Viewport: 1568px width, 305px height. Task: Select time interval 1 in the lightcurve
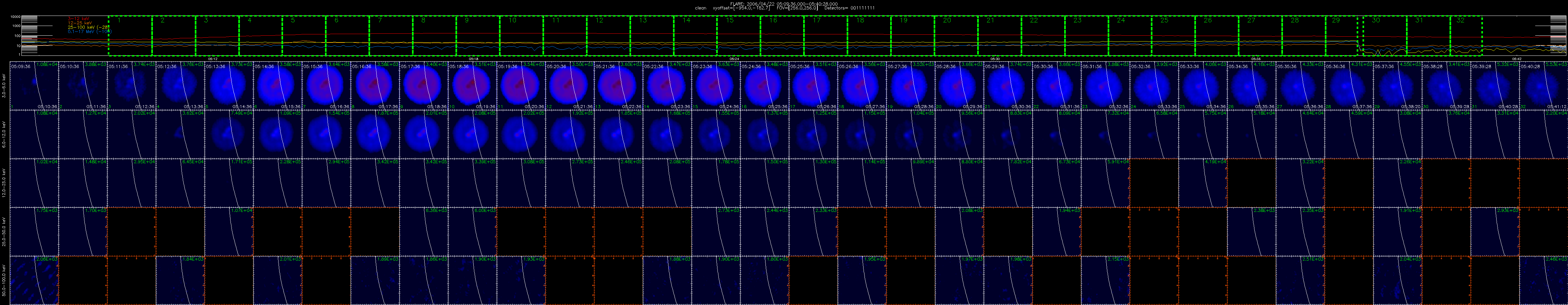coord(130,37)
